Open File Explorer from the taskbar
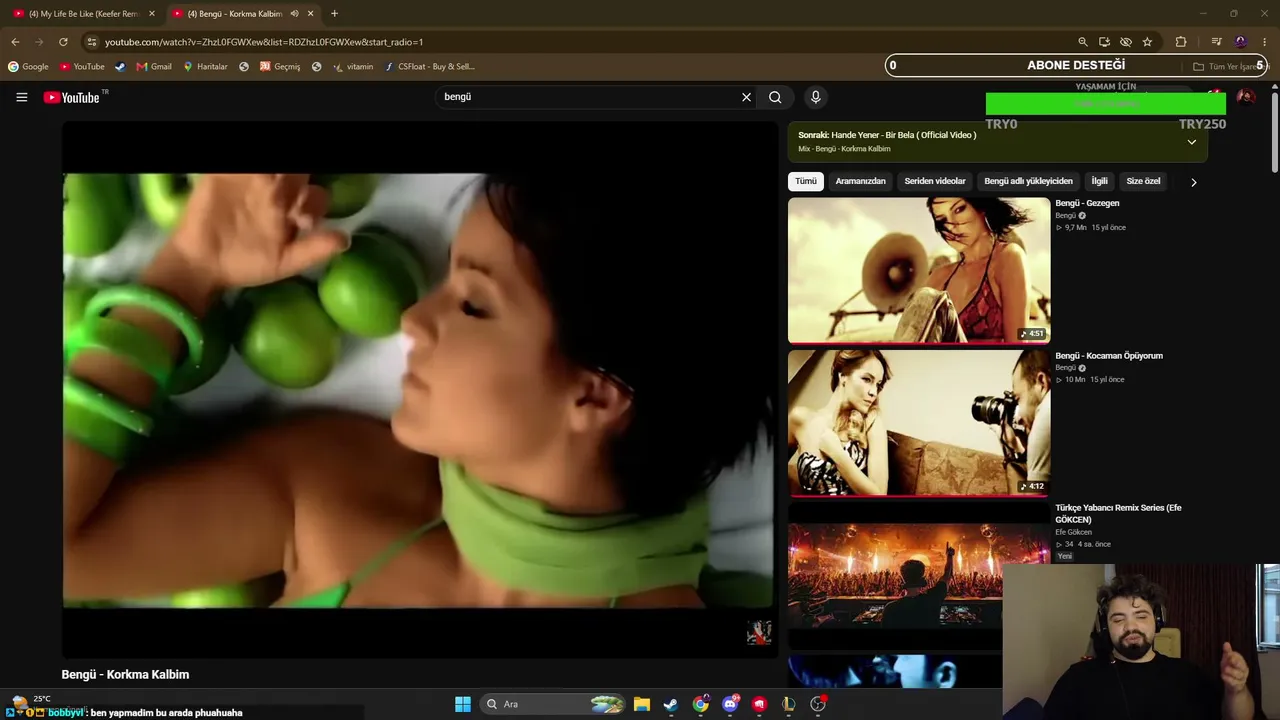This screenshot has width=1280, height=720. point(642,704)
